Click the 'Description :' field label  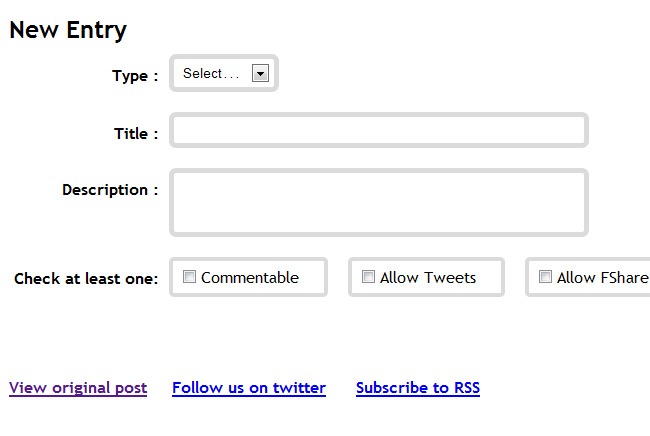[x=110, y=190]
